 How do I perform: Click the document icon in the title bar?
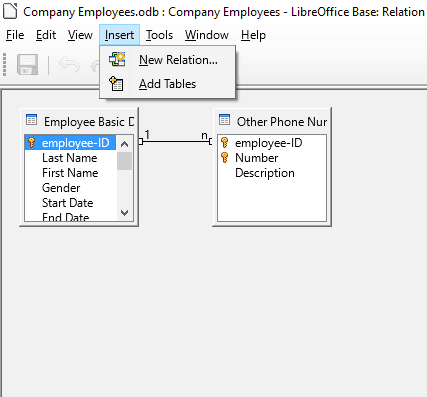[x=10, y=11]
